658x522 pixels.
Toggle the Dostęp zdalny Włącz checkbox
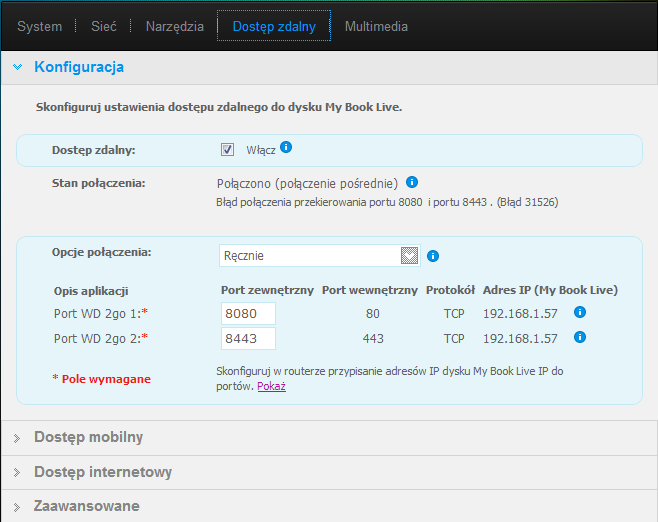(x=227, y=149)
